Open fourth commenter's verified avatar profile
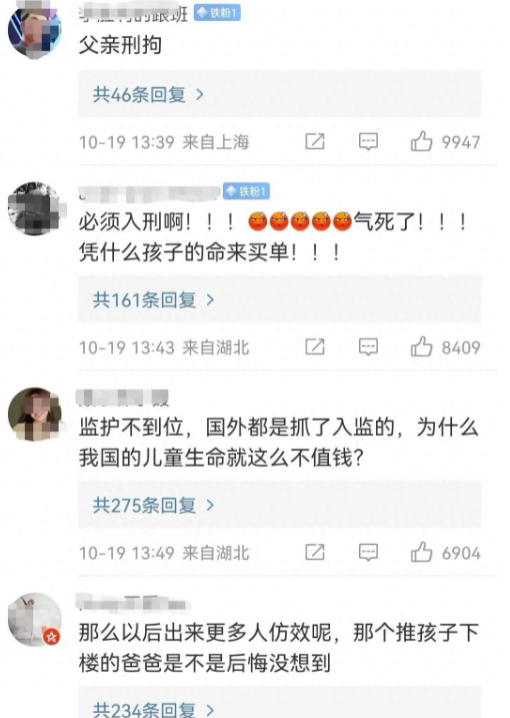The height and width of the screenshot is (718, 510). [x=35, y=619]
